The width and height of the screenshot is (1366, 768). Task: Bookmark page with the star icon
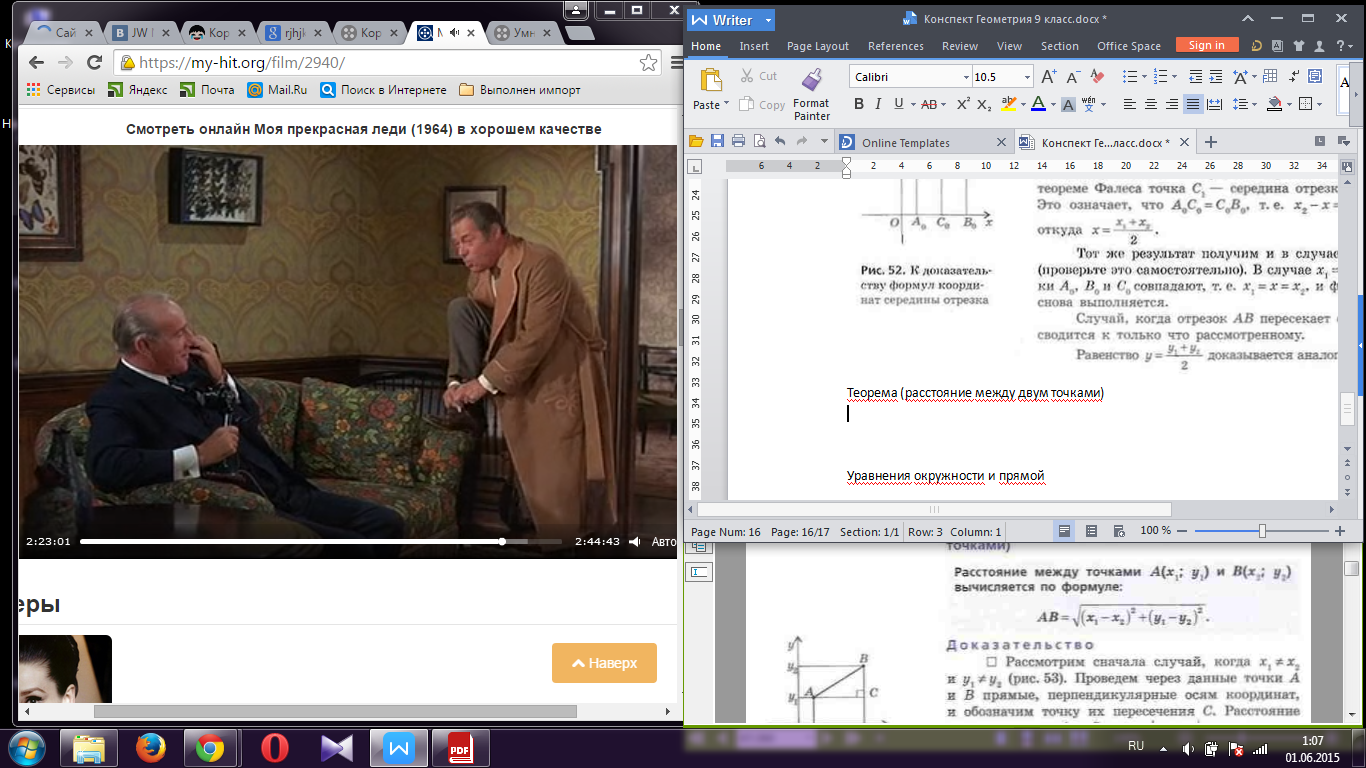[x=648, y=63]
